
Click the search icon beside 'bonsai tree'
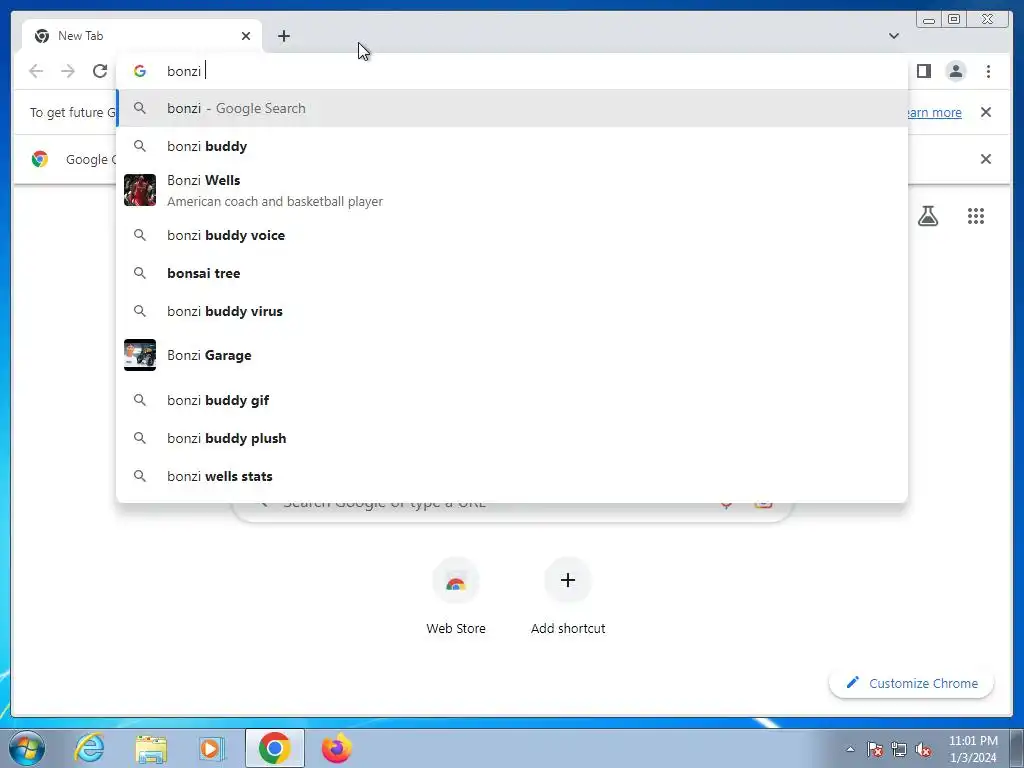[x=140, y=273]
